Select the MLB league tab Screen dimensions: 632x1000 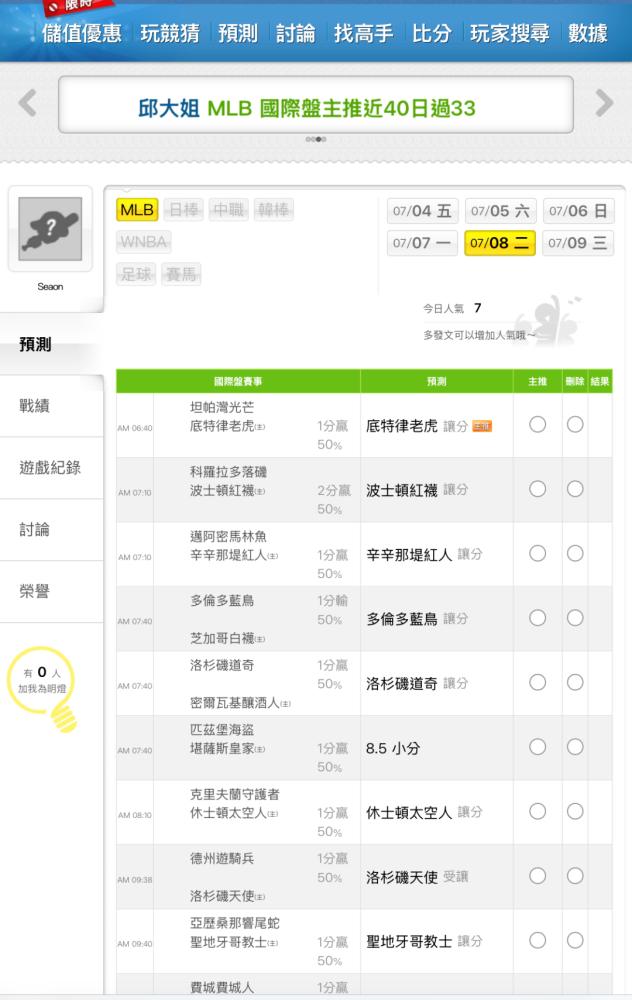pos(137,210)
